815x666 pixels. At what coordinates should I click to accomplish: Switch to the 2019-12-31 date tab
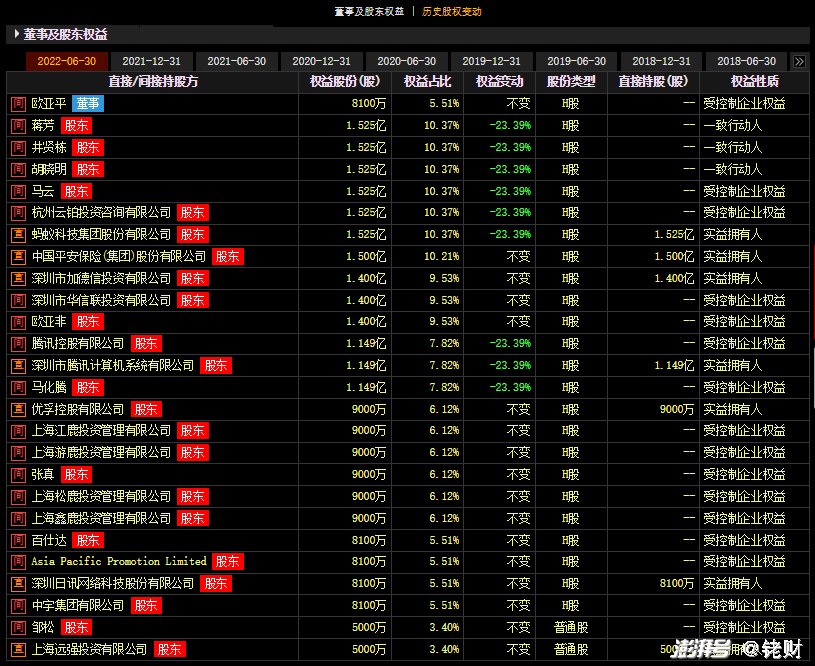[491, 61]
